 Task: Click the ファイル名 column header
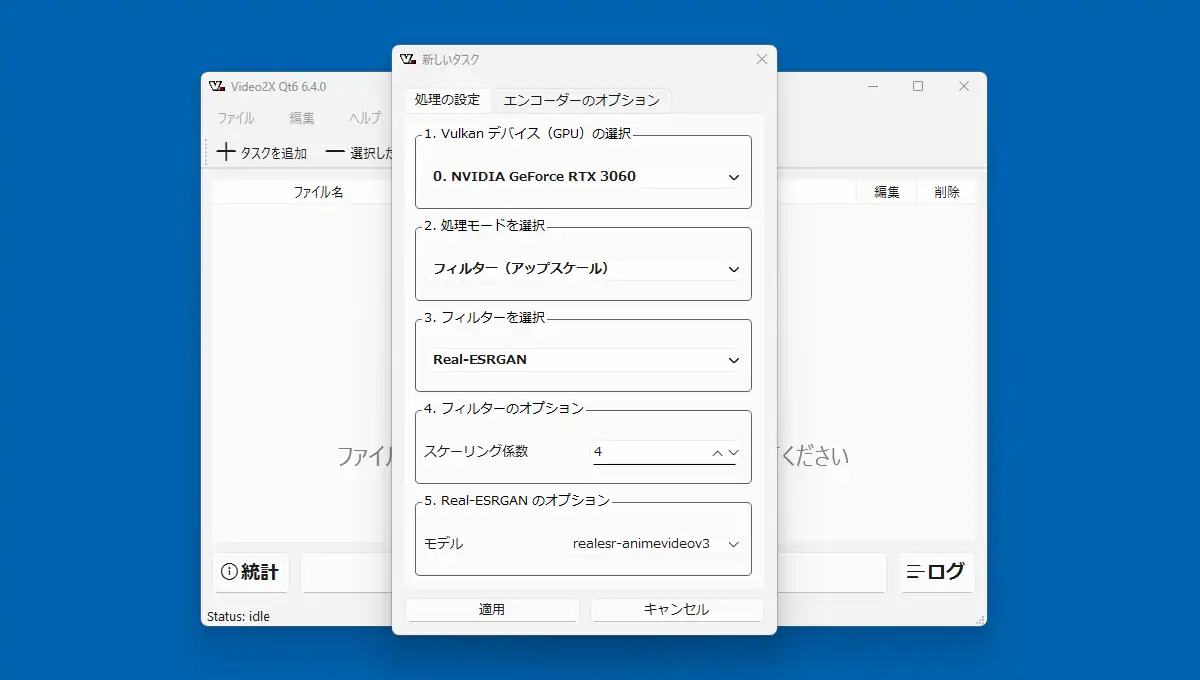tap(318, 192)
